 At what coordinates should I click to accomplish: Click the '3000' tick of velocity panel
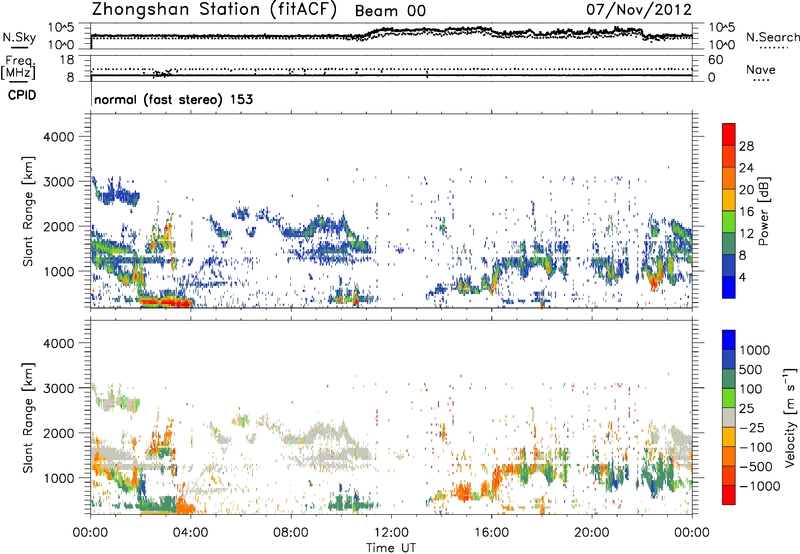click(x=59, y=388)
